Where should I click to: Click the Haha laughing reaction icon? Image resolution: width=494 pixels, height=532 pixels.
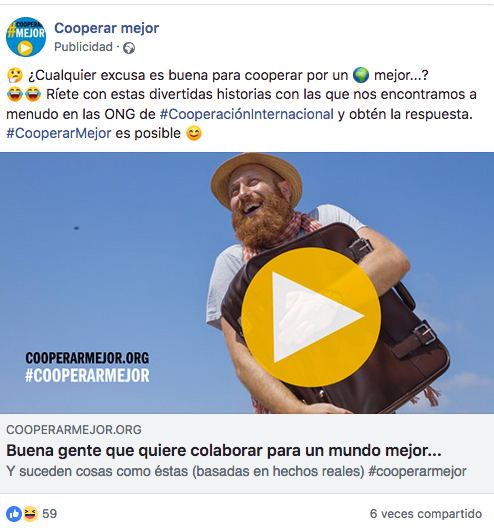coord(30,514)
